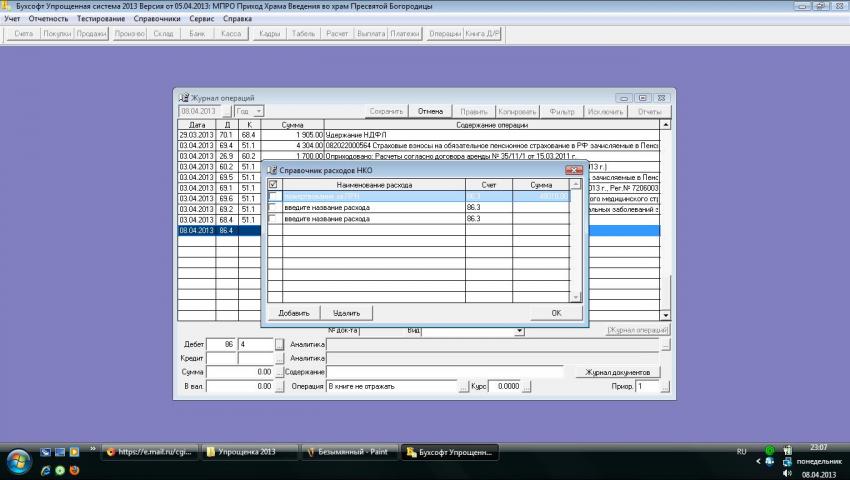Open the Год period dropdown

[258, 111]
